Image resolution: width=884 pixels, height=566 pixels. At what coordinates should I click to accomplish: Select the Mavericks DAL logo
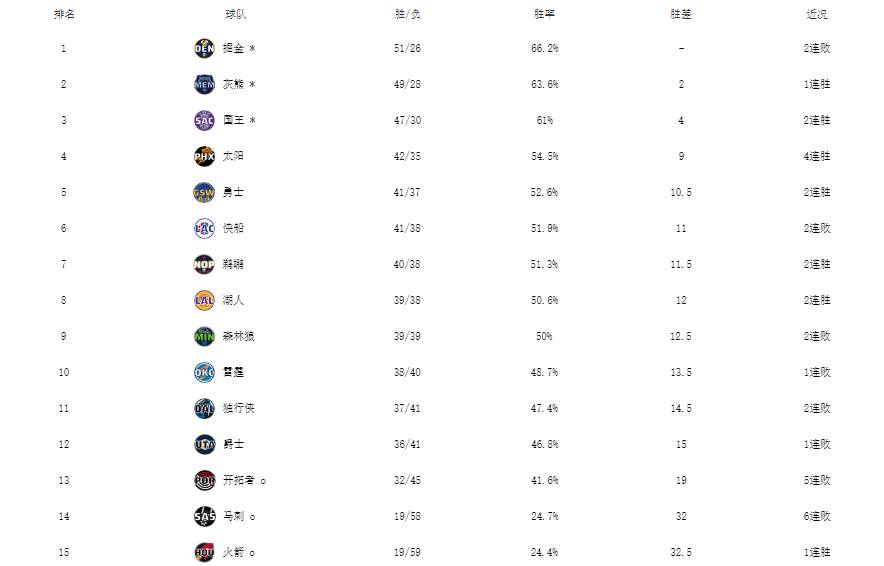click(x=204, y=408)
